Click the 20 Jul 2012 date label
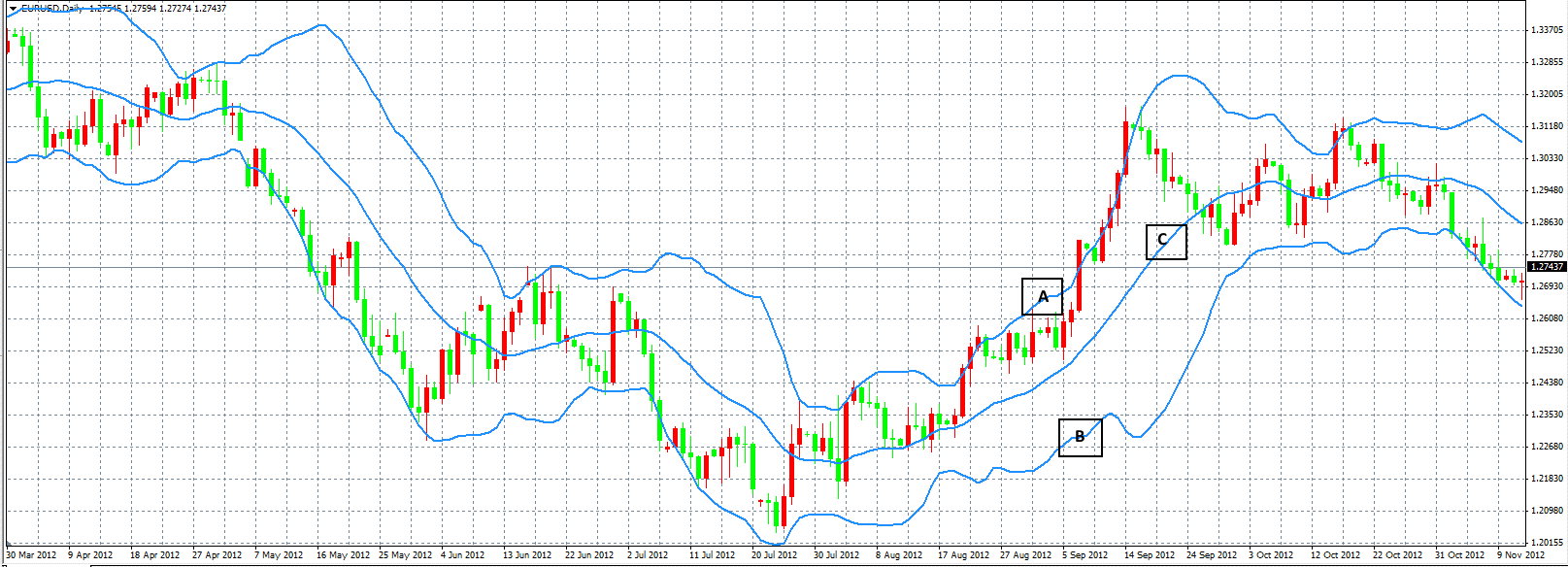The height and width of the screenshot is (567, 1568). pyautogui.click(x=775, y=555)
